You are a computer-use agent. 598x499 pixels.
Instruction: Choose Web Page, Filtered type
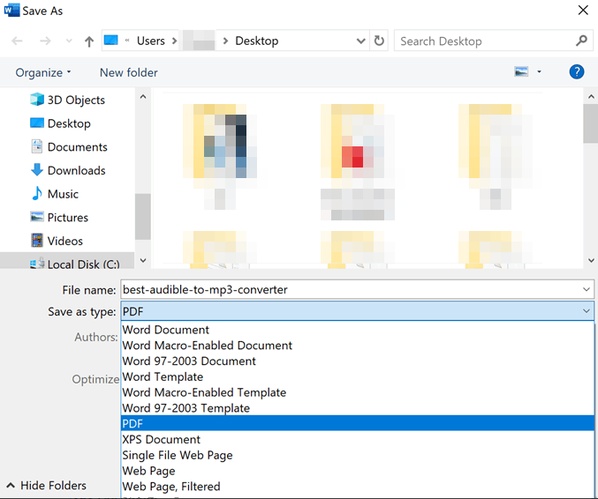358,486
